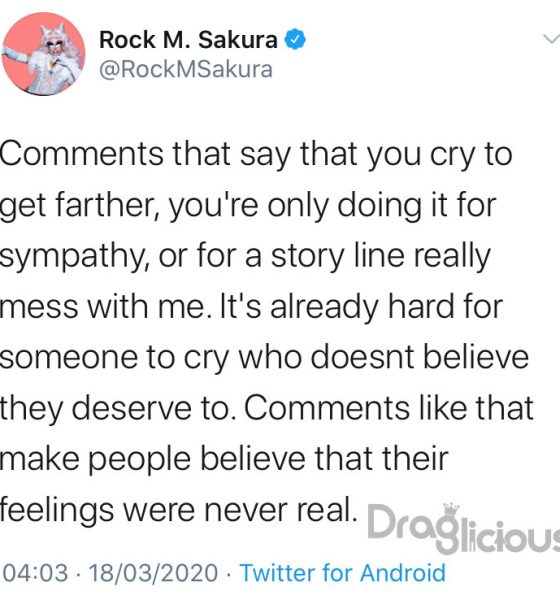Select the tweet's first line beginning "Comments that say"
This screenshot has height=600, width=560.
tap(256, 155)
